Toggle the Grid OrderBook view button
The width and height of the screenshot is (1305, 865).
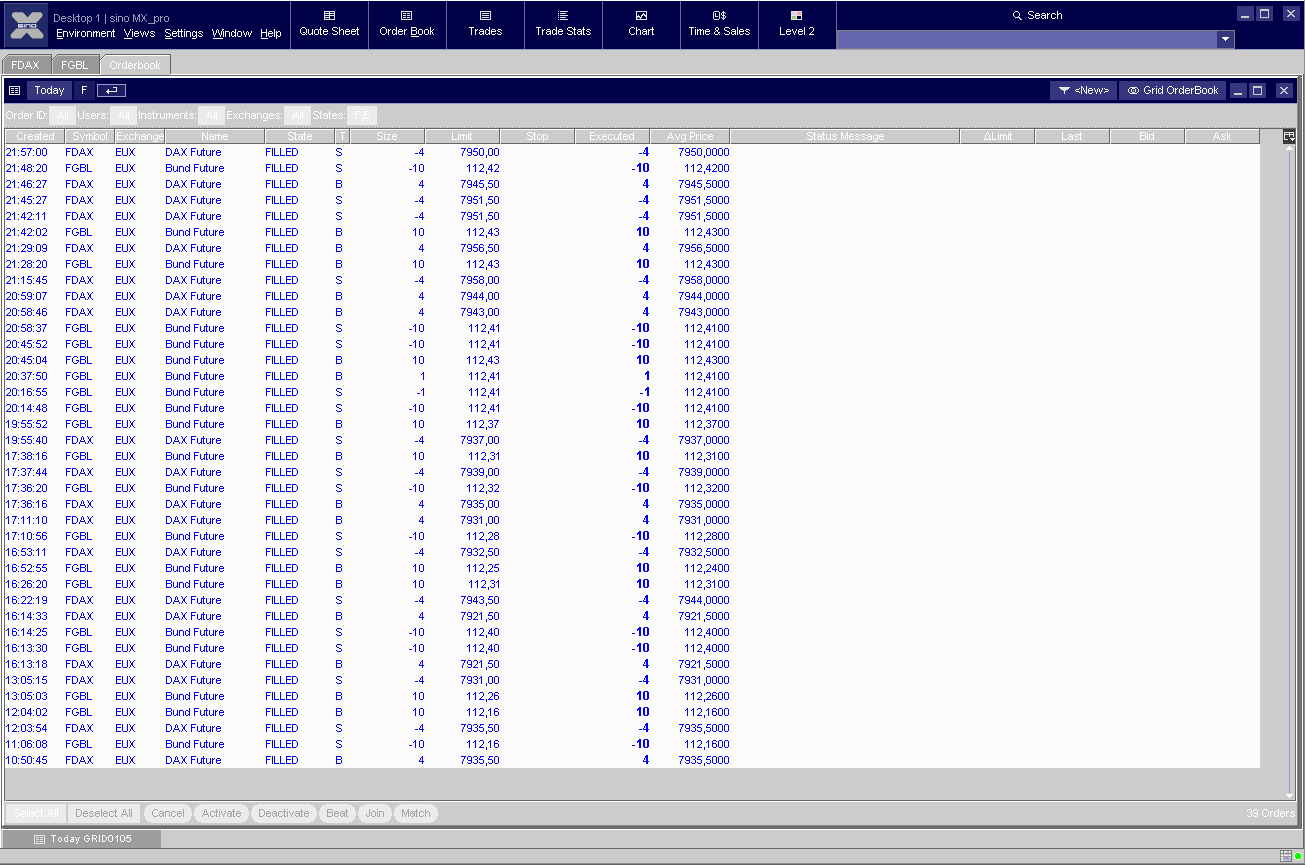tap(1172, 90)
